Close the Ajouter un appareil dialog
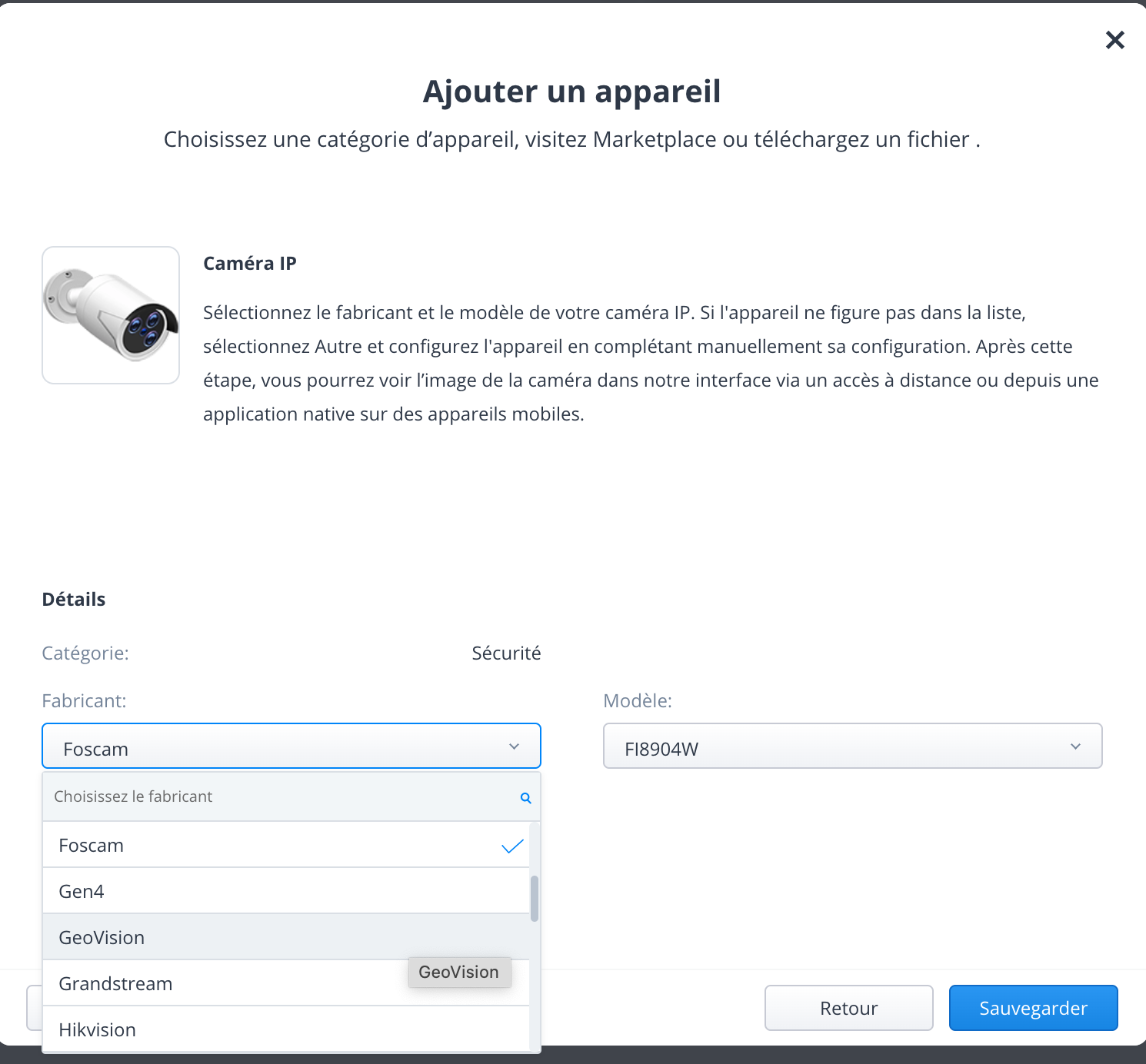1146x1064 pixels. pyautogui.click(x=1114, y=40)
